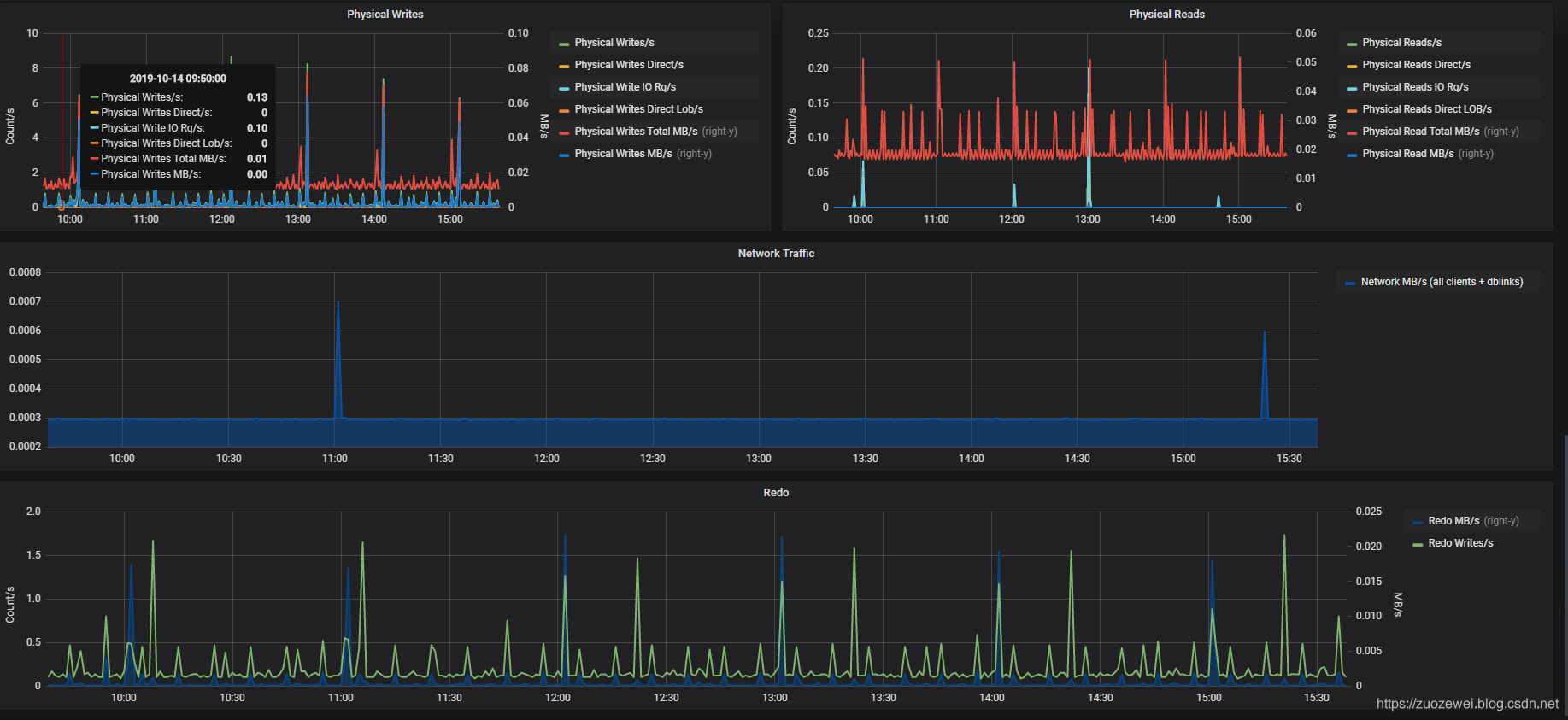Open color picker for Physical Writes Total MB/s swatch
Screen dimensions: 1568x720
click(564, 132)
